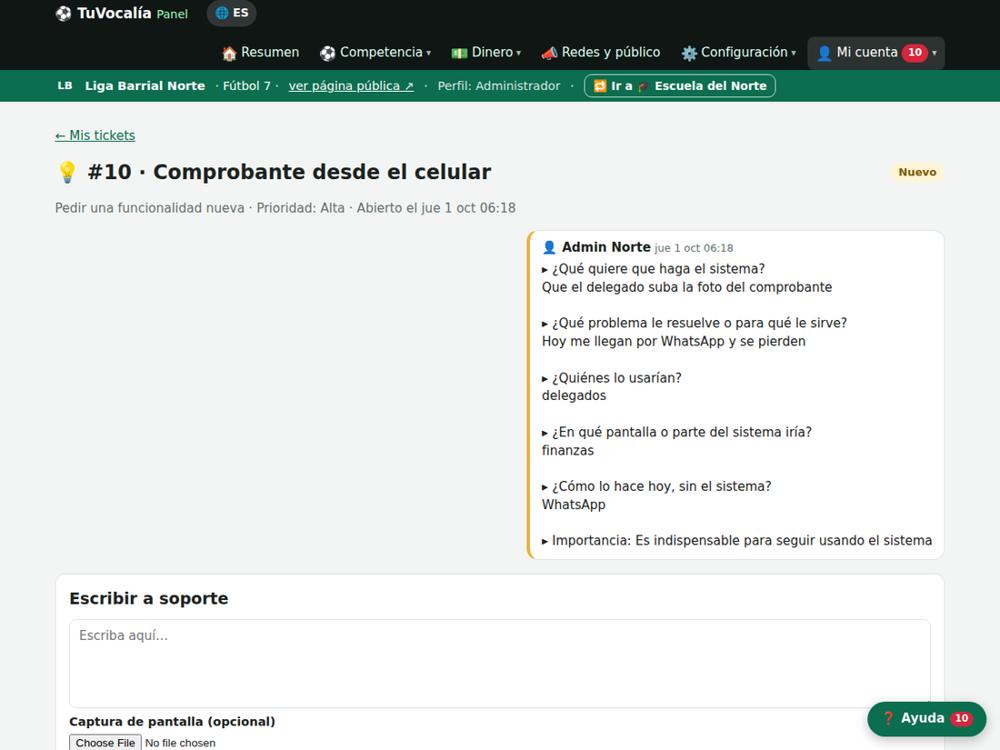Viewport: 1000px width, 750px height.
Task: Expand the Competencia dropdown menu
Action: tap(376, 52)
